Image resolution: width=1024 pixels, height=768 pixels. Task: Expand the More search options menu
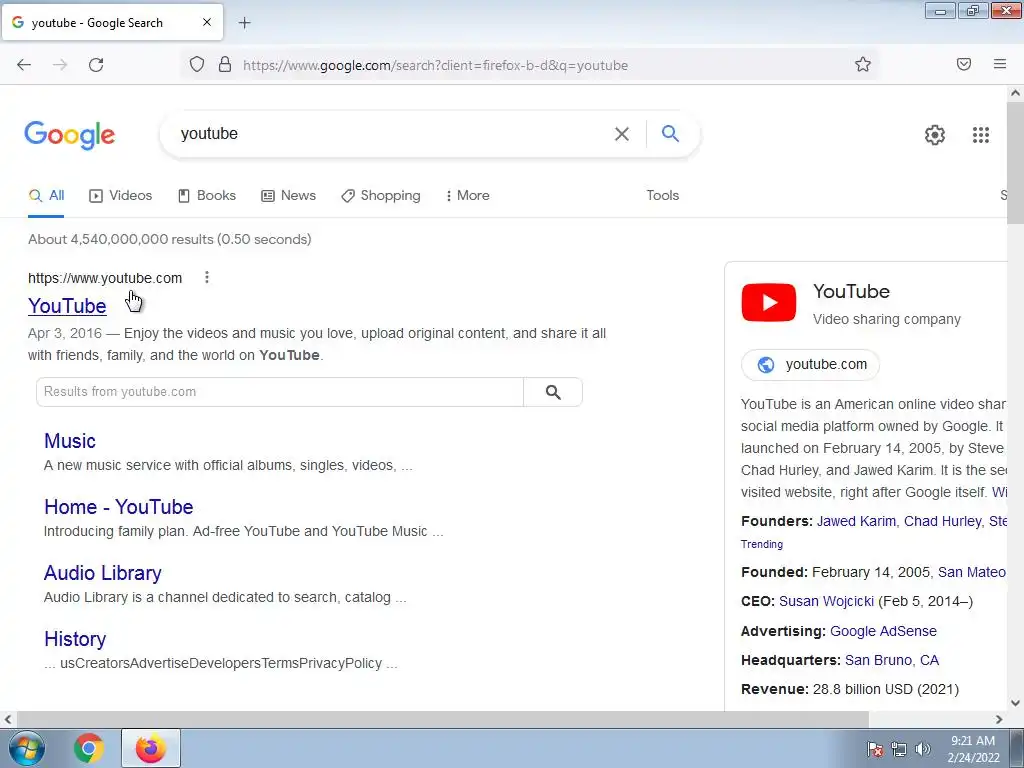tap(468, 196)
